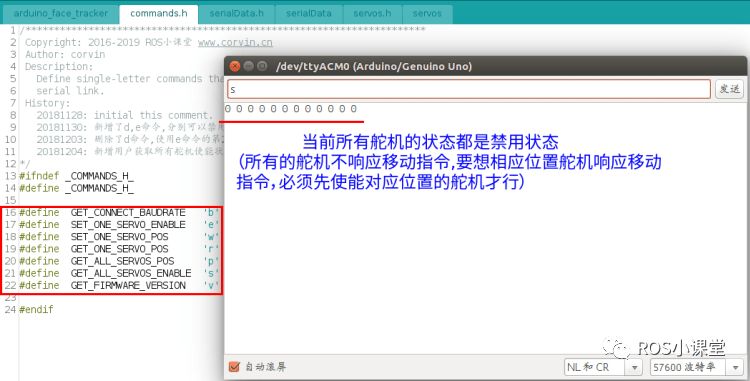Select the commands.h tab

click(159, 13)
